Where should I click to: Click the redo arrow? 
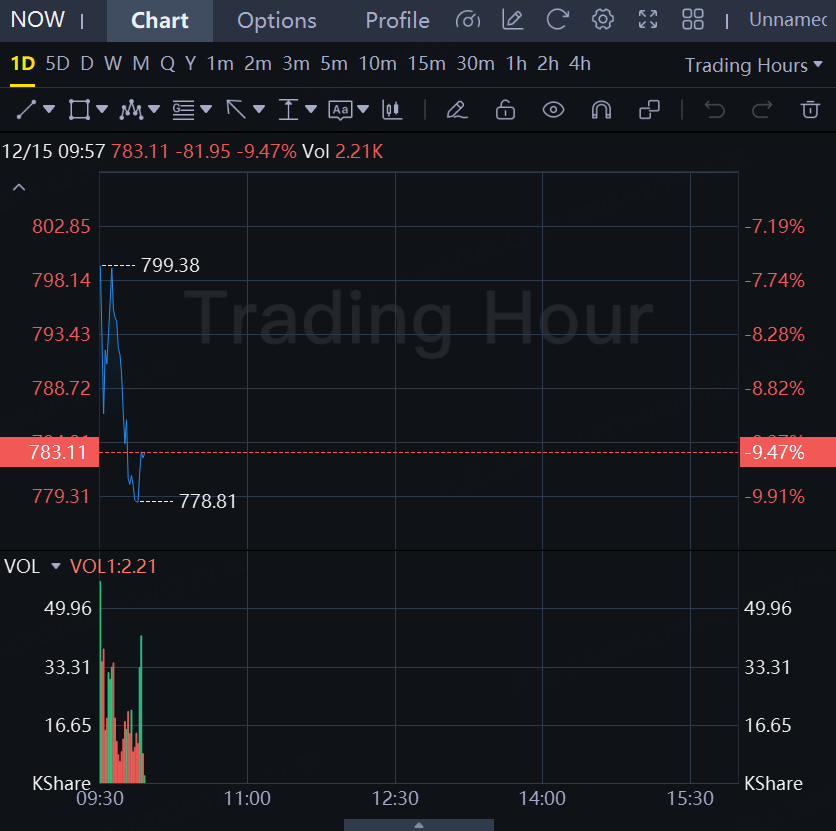(762, 110)
